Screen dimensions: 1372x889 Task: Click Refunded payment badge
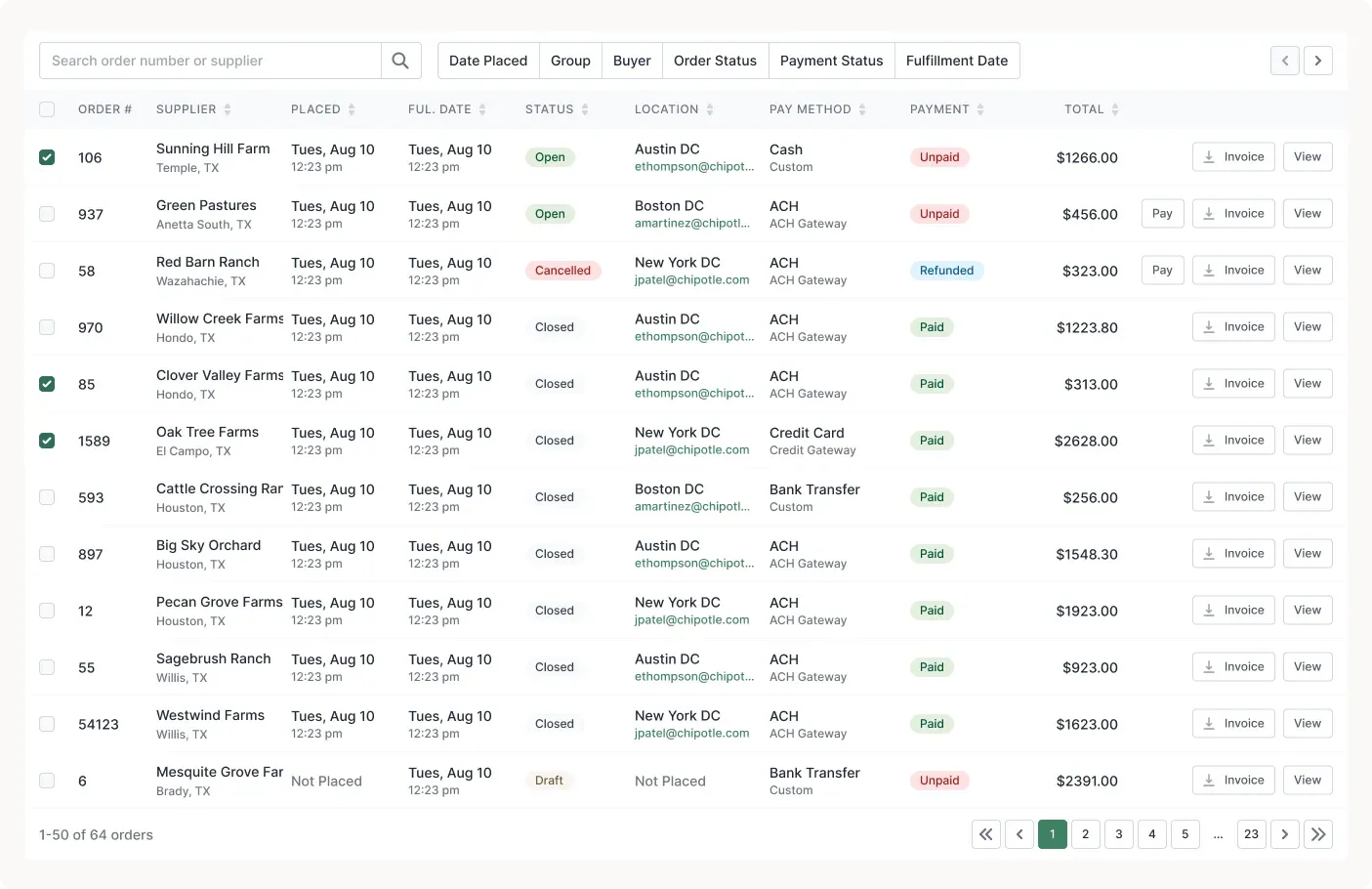pos(946,271)
